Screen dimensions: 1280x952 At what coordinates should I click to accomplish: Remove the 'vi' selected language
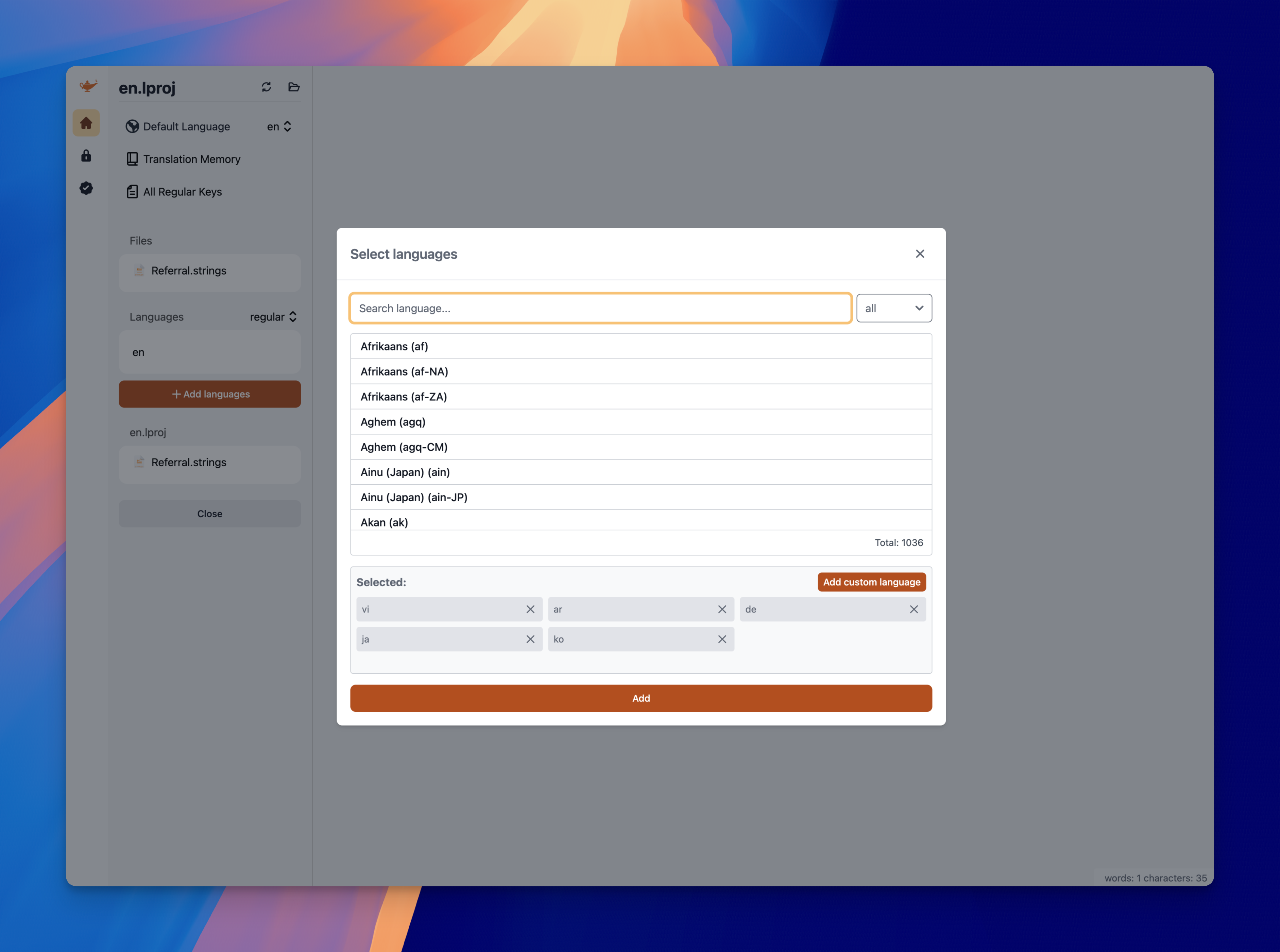point(530,609)
